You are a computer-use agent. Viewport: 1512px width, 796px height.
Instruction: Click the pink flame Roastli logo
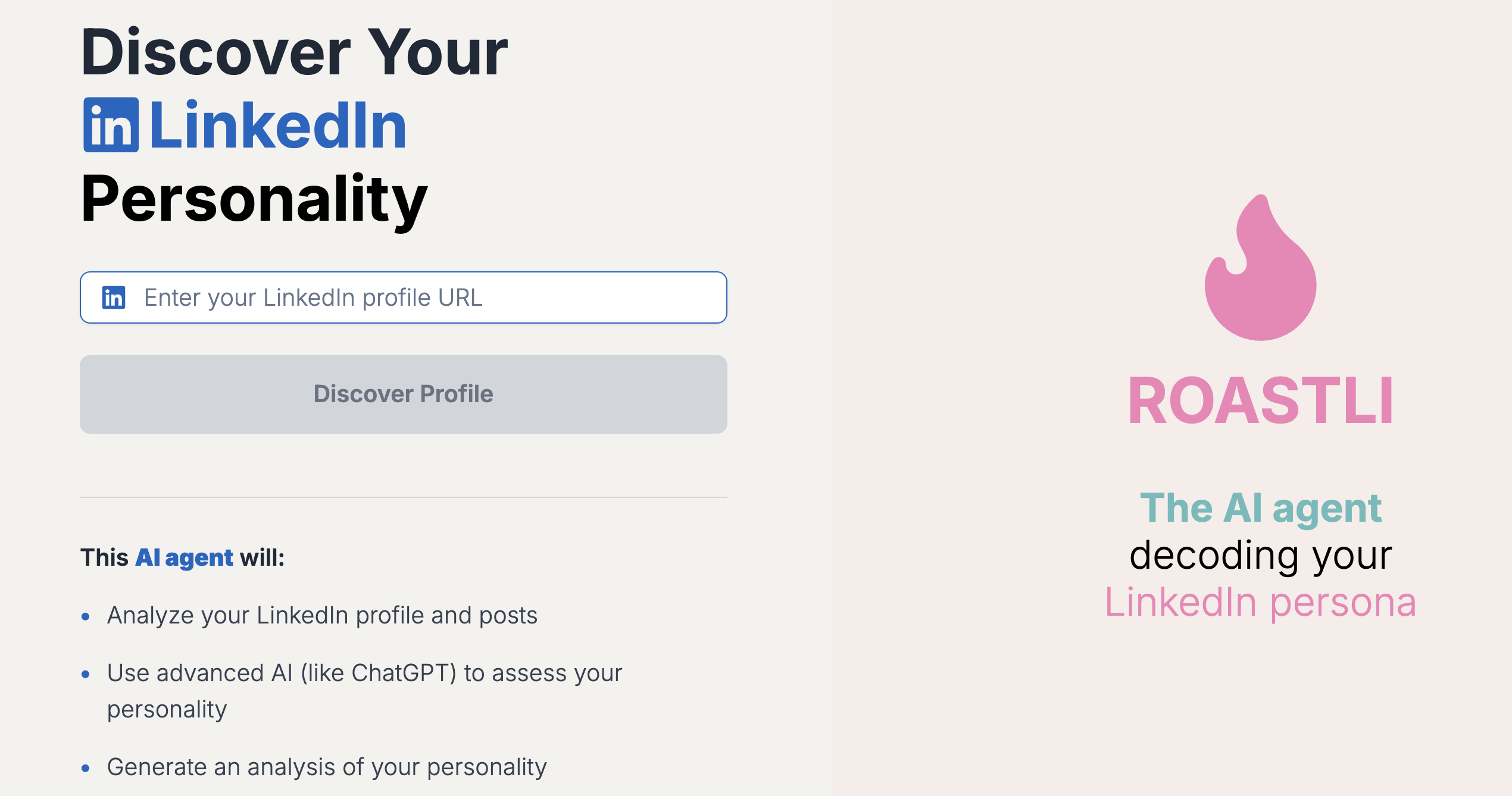click(1260, 267)
